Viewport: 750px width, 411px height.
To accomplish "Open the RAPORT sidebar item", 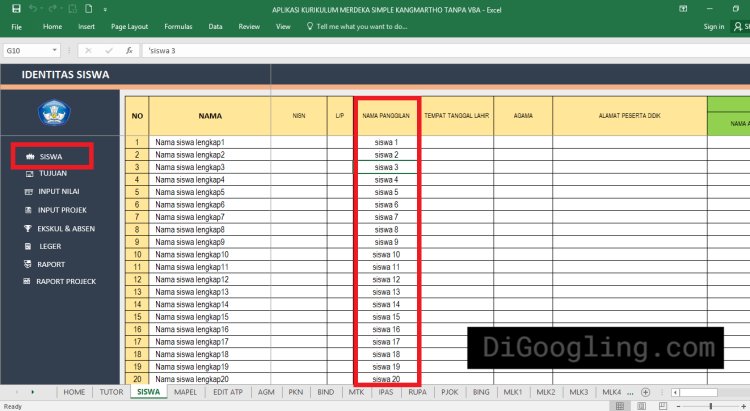I will click(x=51, y=264).
